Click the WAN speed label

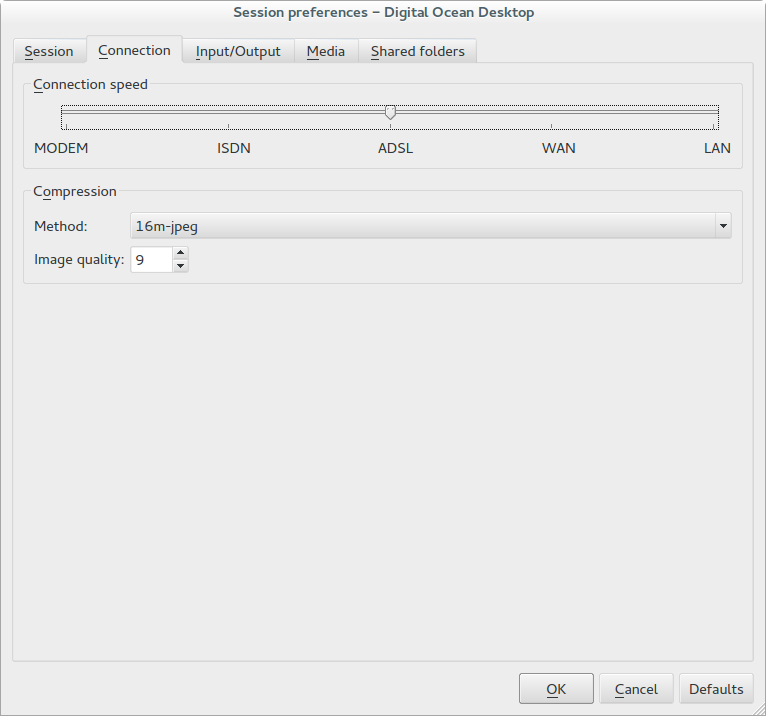[558, 148]
